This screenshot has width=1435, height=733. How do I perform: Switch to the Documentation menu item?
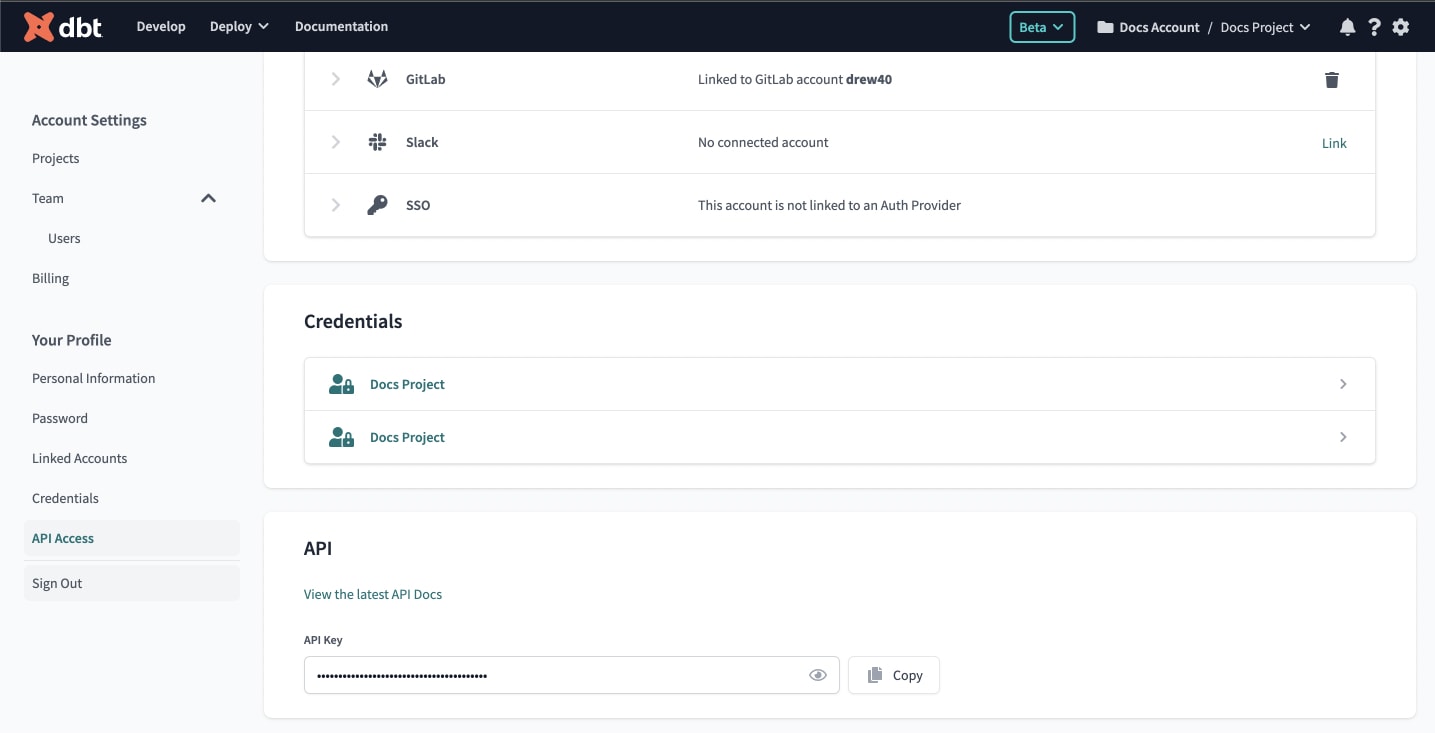[341, 26]
